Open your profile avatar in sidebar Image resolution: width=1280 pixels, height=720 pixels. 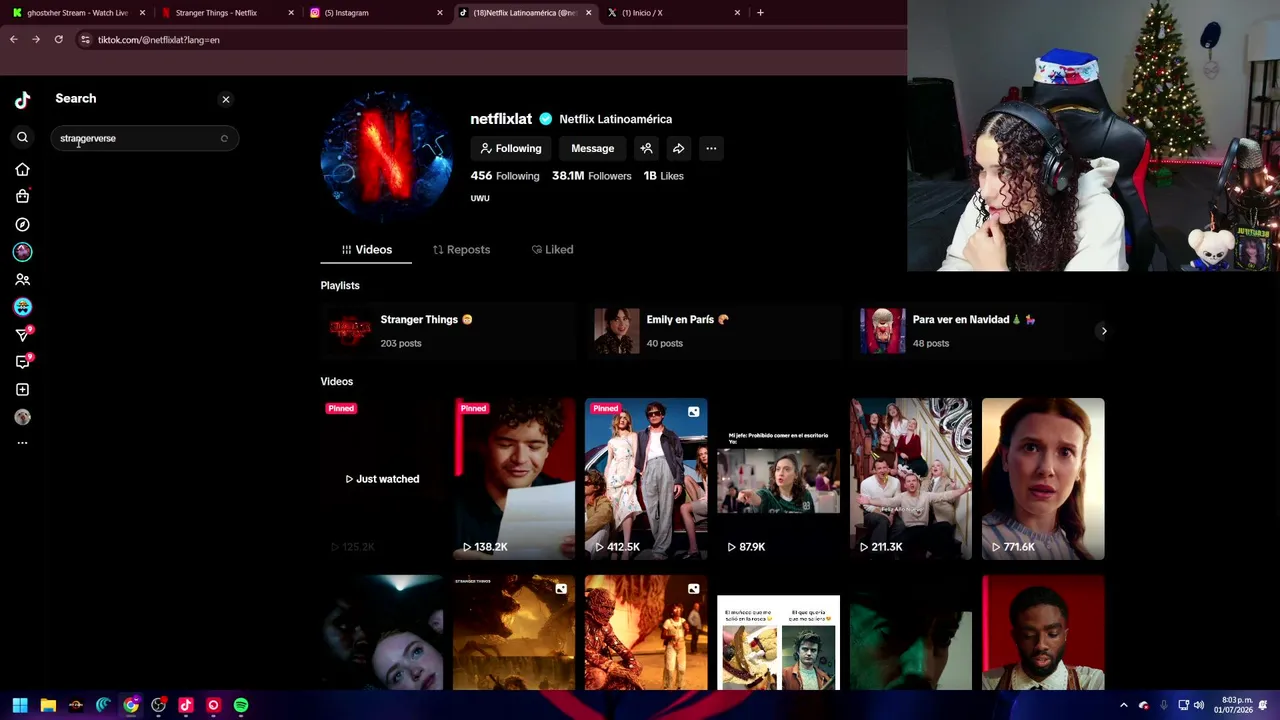tap(22, 417)
